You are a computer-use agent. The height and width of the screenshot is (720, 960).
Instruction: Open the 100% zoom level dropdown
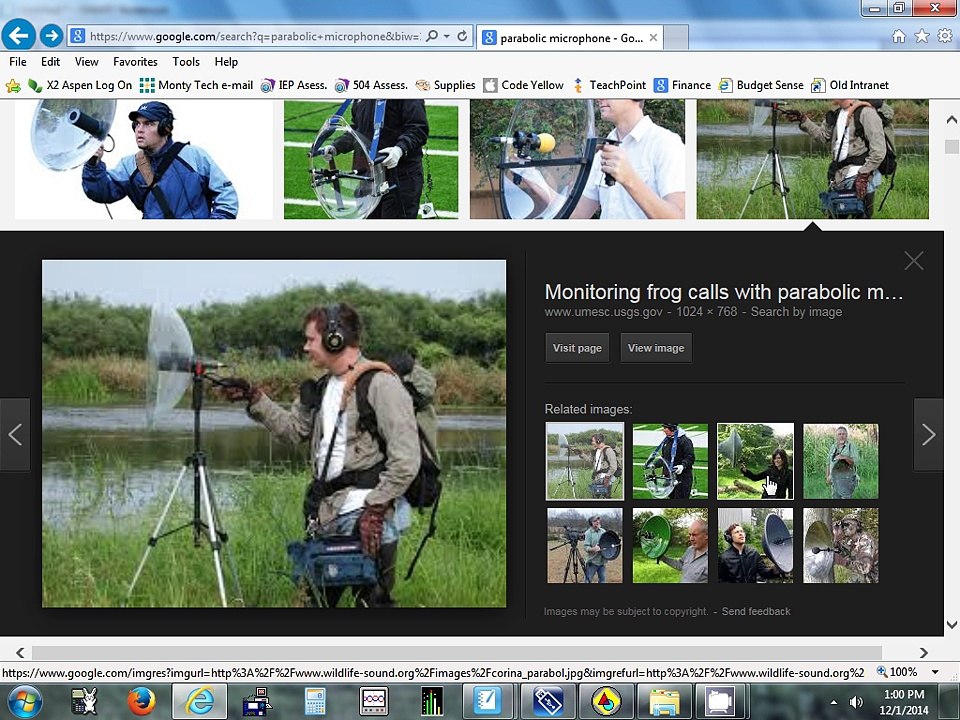tap(935, 672)
